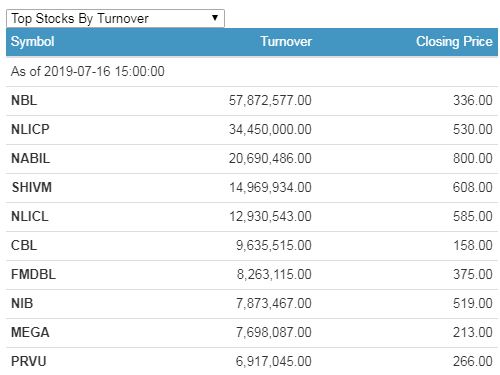This screenshot has width=500, height=375.
Task: Click the SHIVM symbol
Action: (32, 187)
